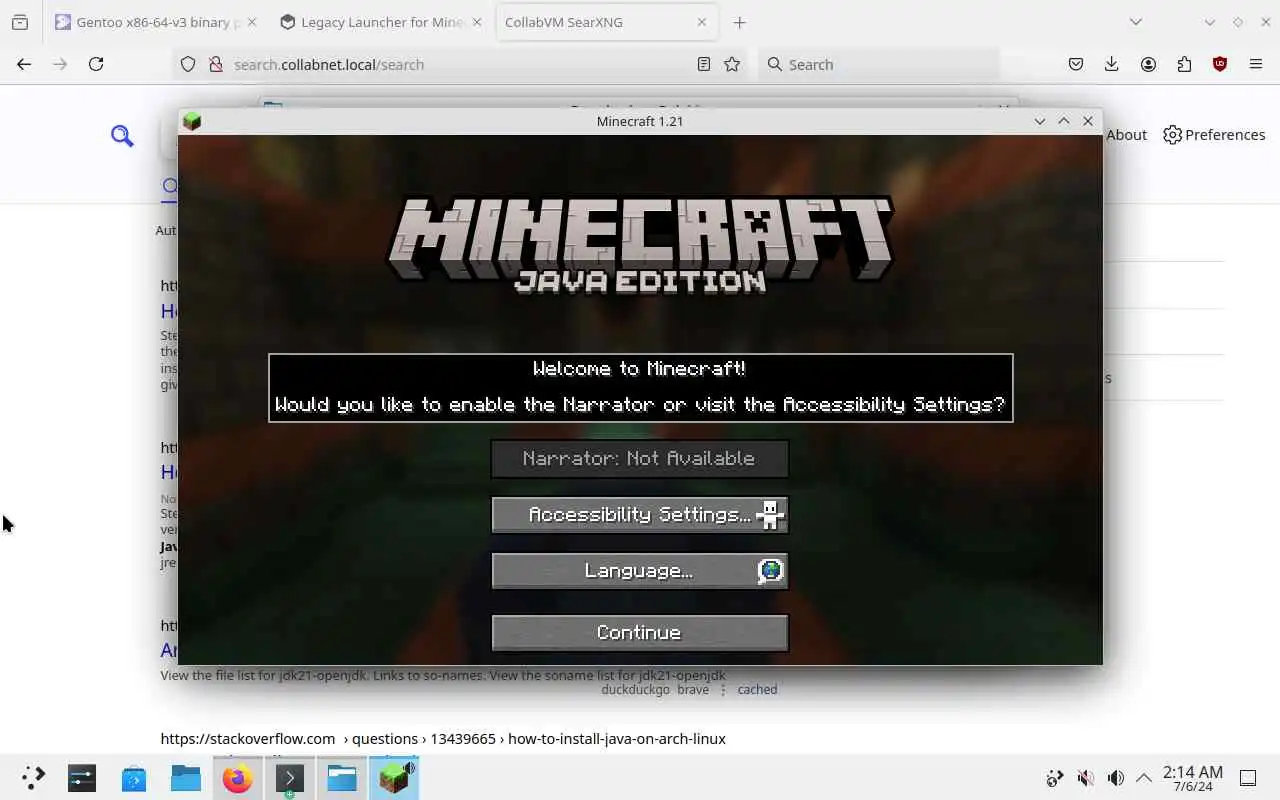The height and width of the screenshot is (800, 1280).
Task: Reload the current page
Action: (x=96, y=64)
